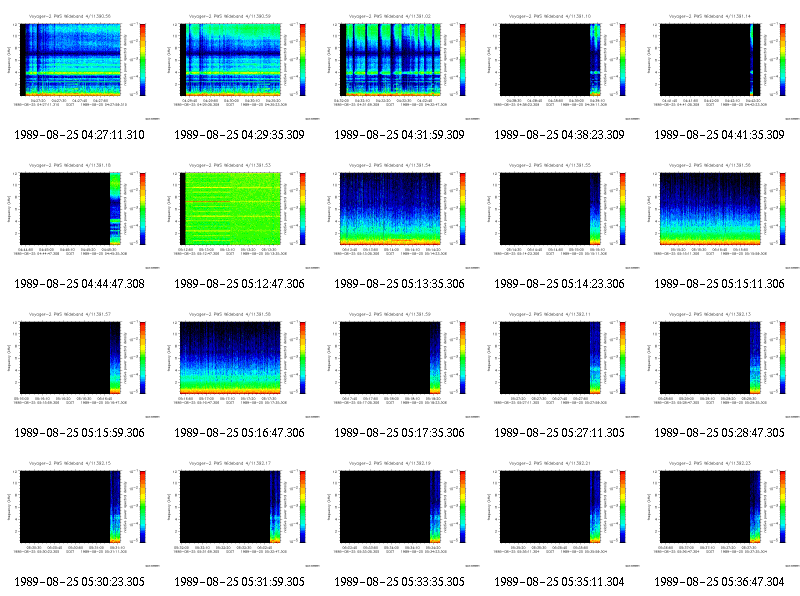Click caption 1989-08-25 04:31:59.309

[x=399, y=135]
